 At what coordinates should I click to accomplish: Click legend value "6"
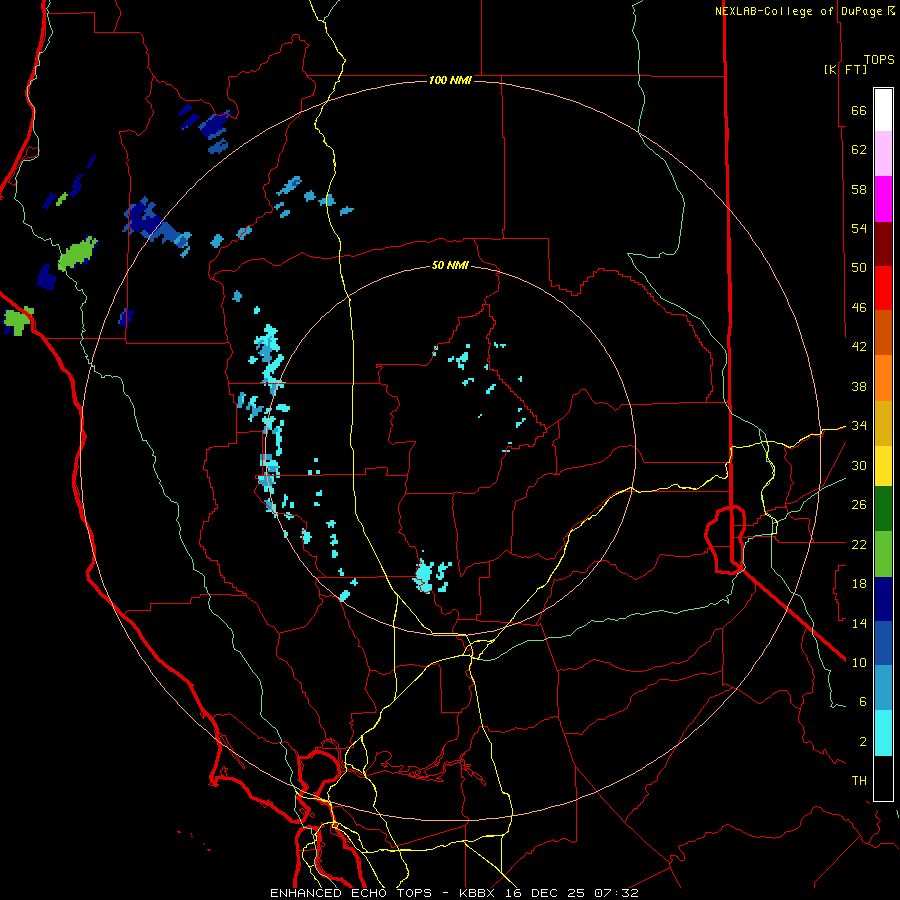pyautogui.click(x=863, y=701)
